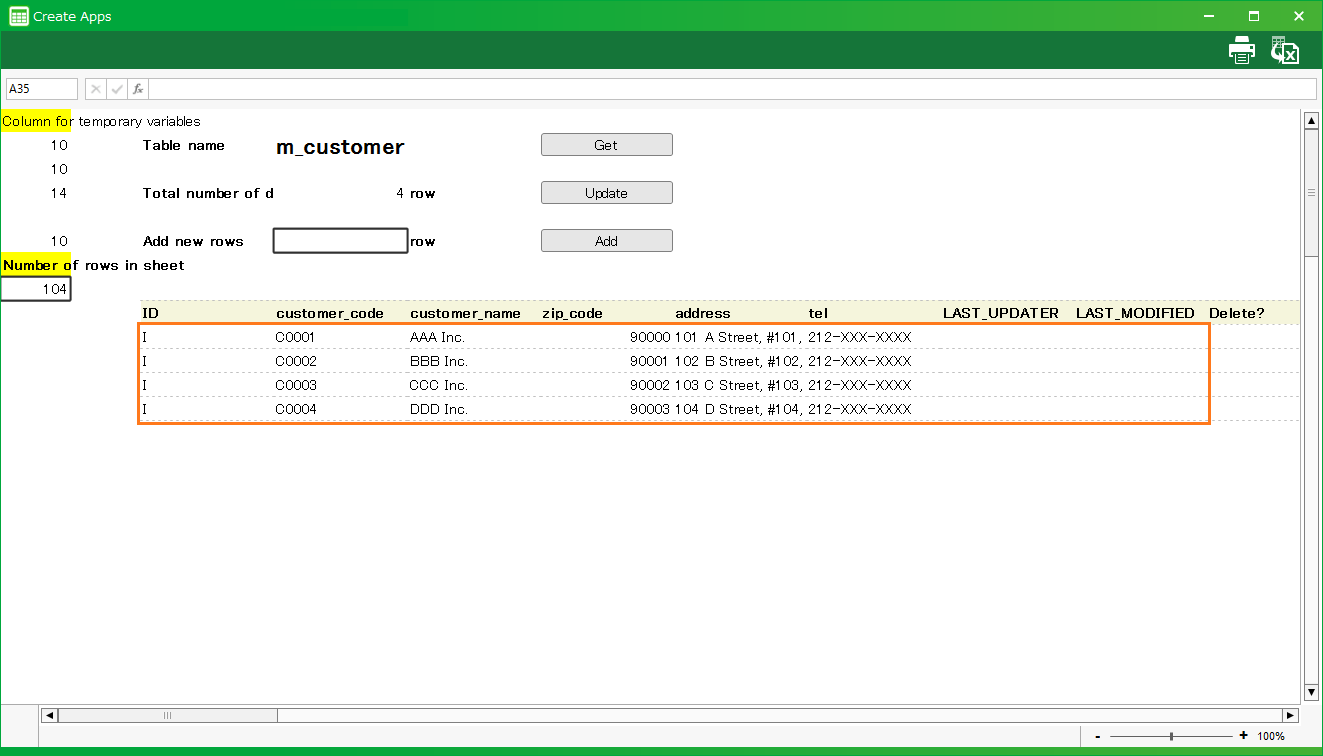This screenshot has height=756, width=1323.
Task: Click the Export to Excel icon
Action: tap(1284, 50)
